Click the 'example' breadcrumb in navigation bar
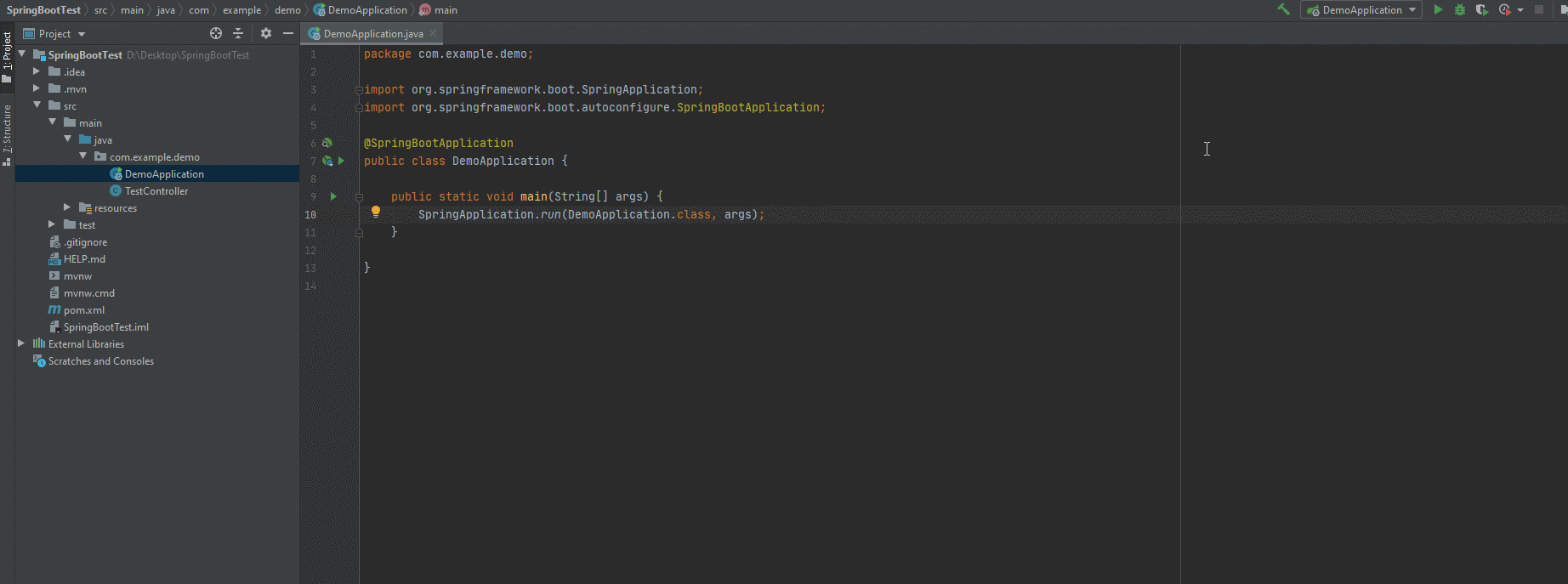Image resolution: width=1568 pixels, height=584 pixels. [x=241, y=10]
